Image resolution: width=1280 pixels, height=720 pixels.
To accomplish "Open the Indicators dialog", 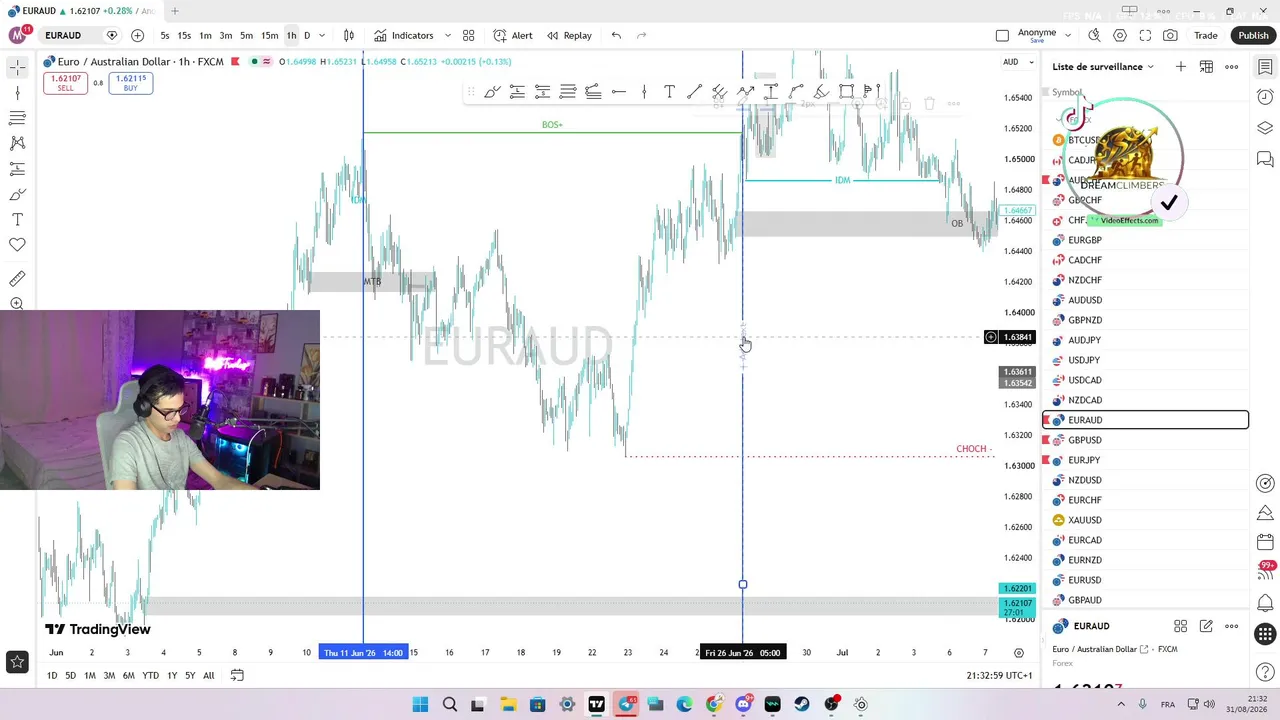I will 403,36.
